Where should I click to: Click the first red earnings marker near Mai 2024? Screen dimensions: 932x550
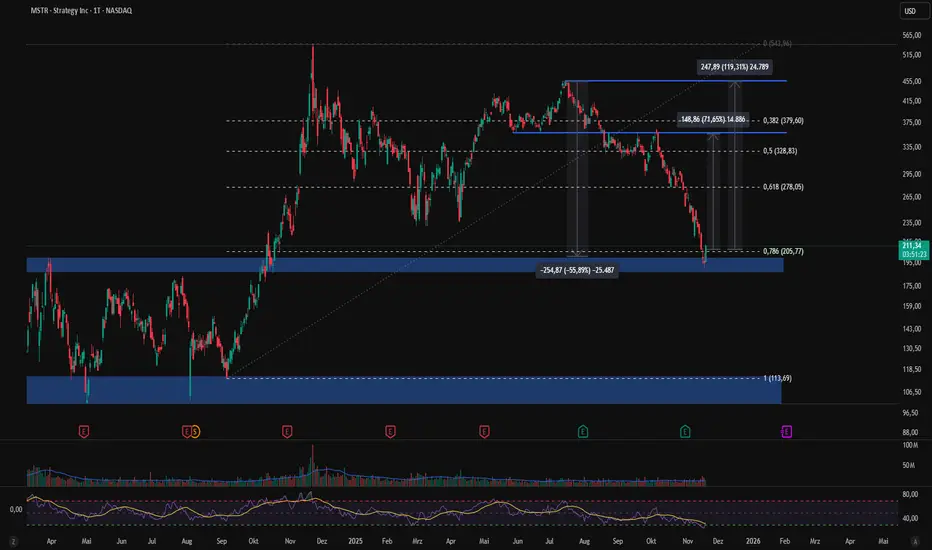click(x=84, y=432)
